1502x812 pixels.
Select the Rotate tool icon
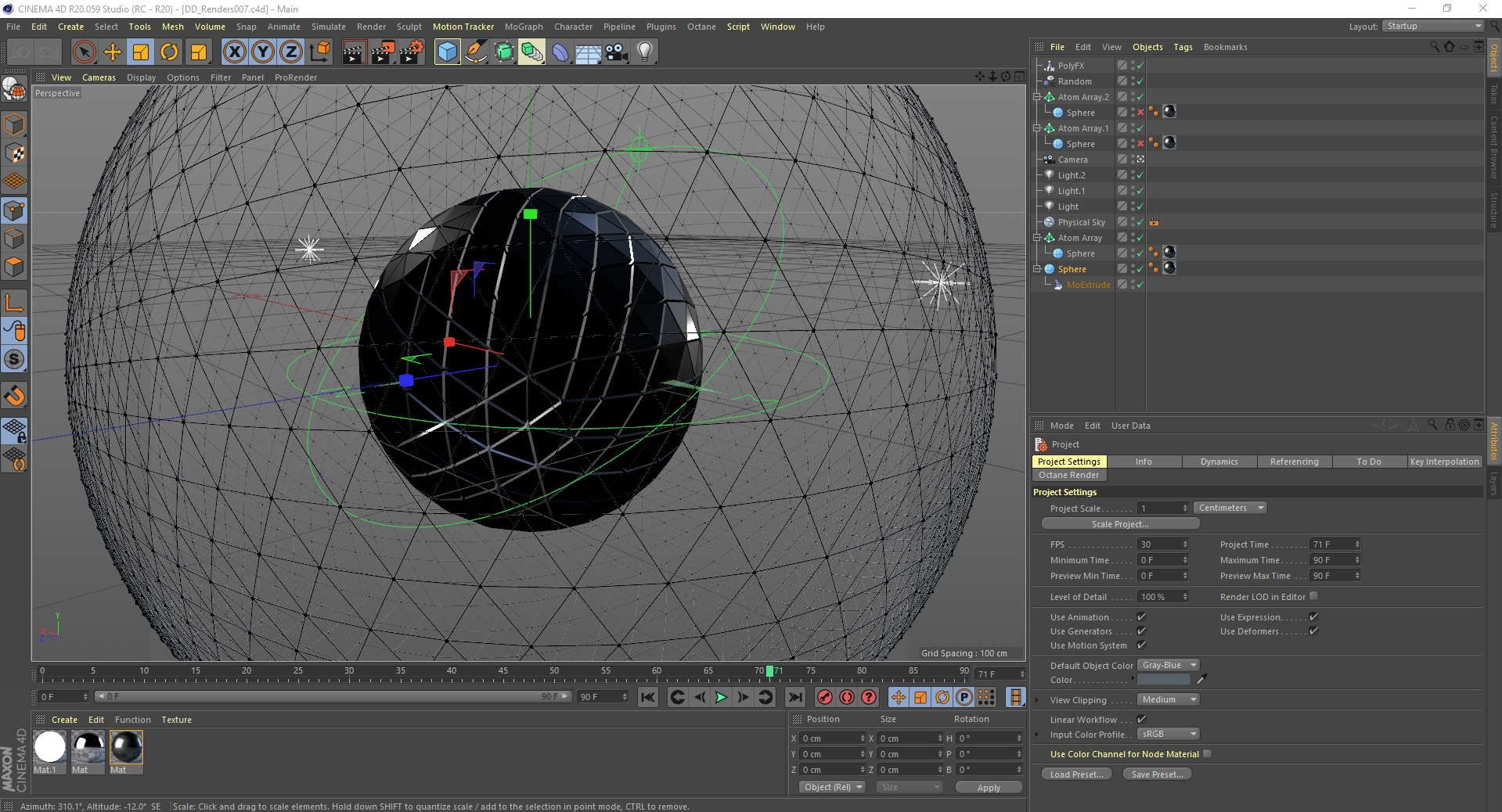pos(169,52)
